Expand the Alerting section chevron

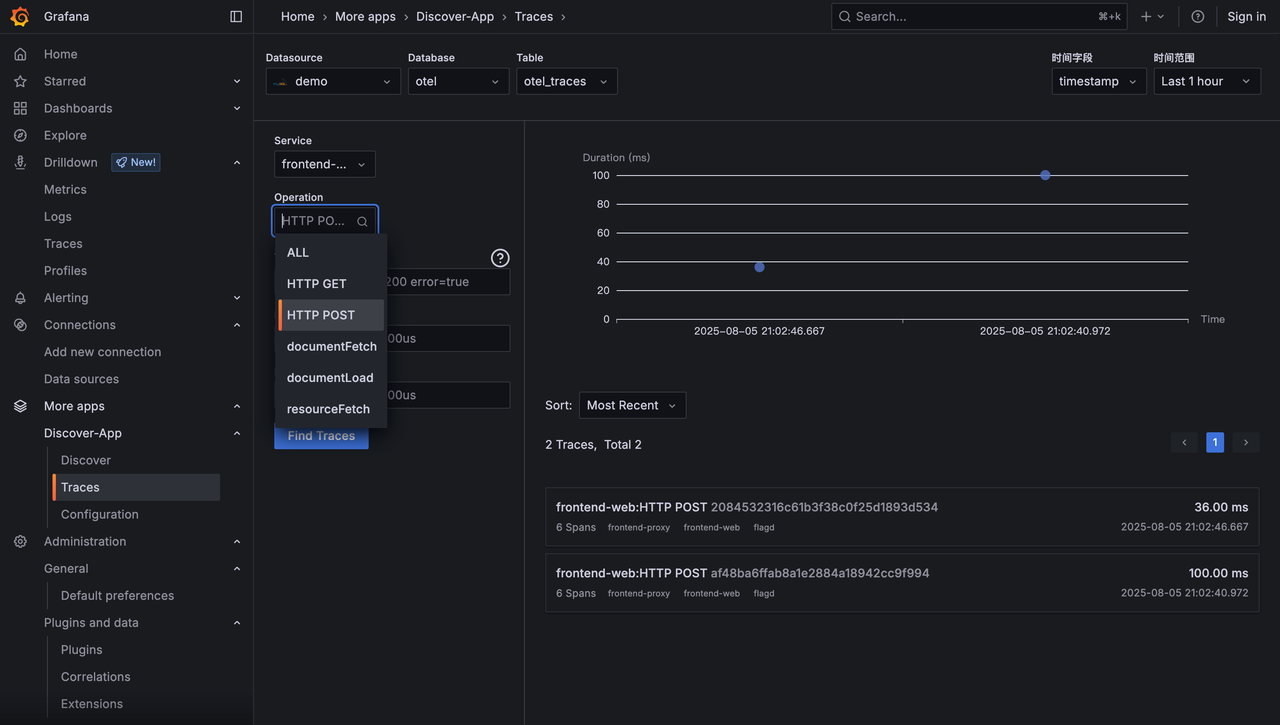pos(237,298)
